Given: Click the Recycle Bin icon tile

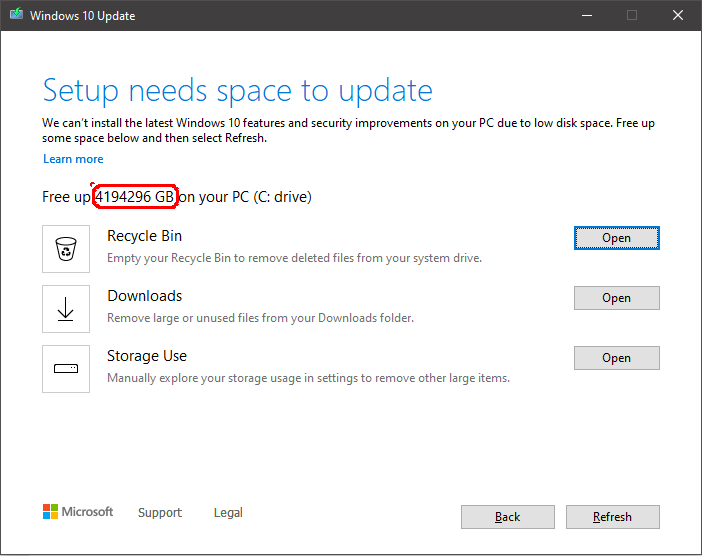Looking at the screenshot, I should click(66, 249).
